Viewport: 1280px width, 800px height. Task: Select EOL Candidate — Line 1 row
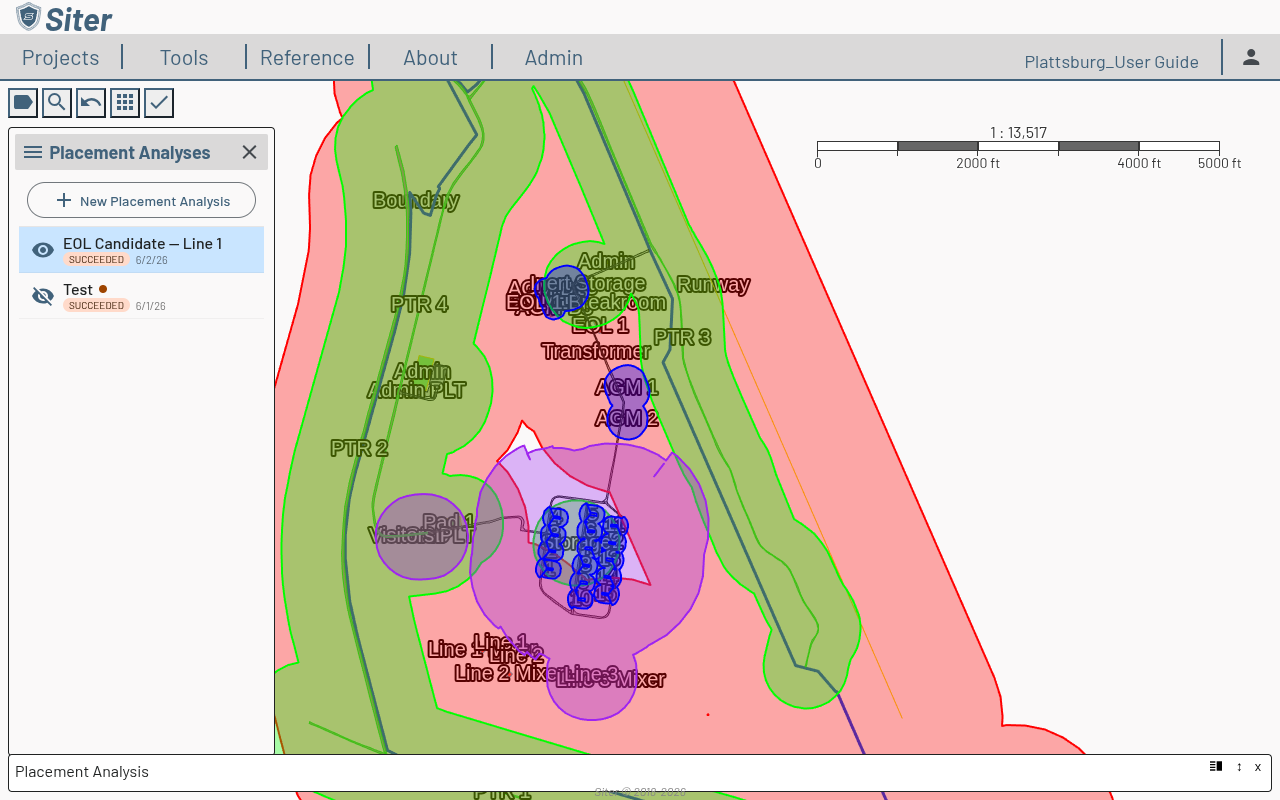pyautogui.click(x=141, y=250)
